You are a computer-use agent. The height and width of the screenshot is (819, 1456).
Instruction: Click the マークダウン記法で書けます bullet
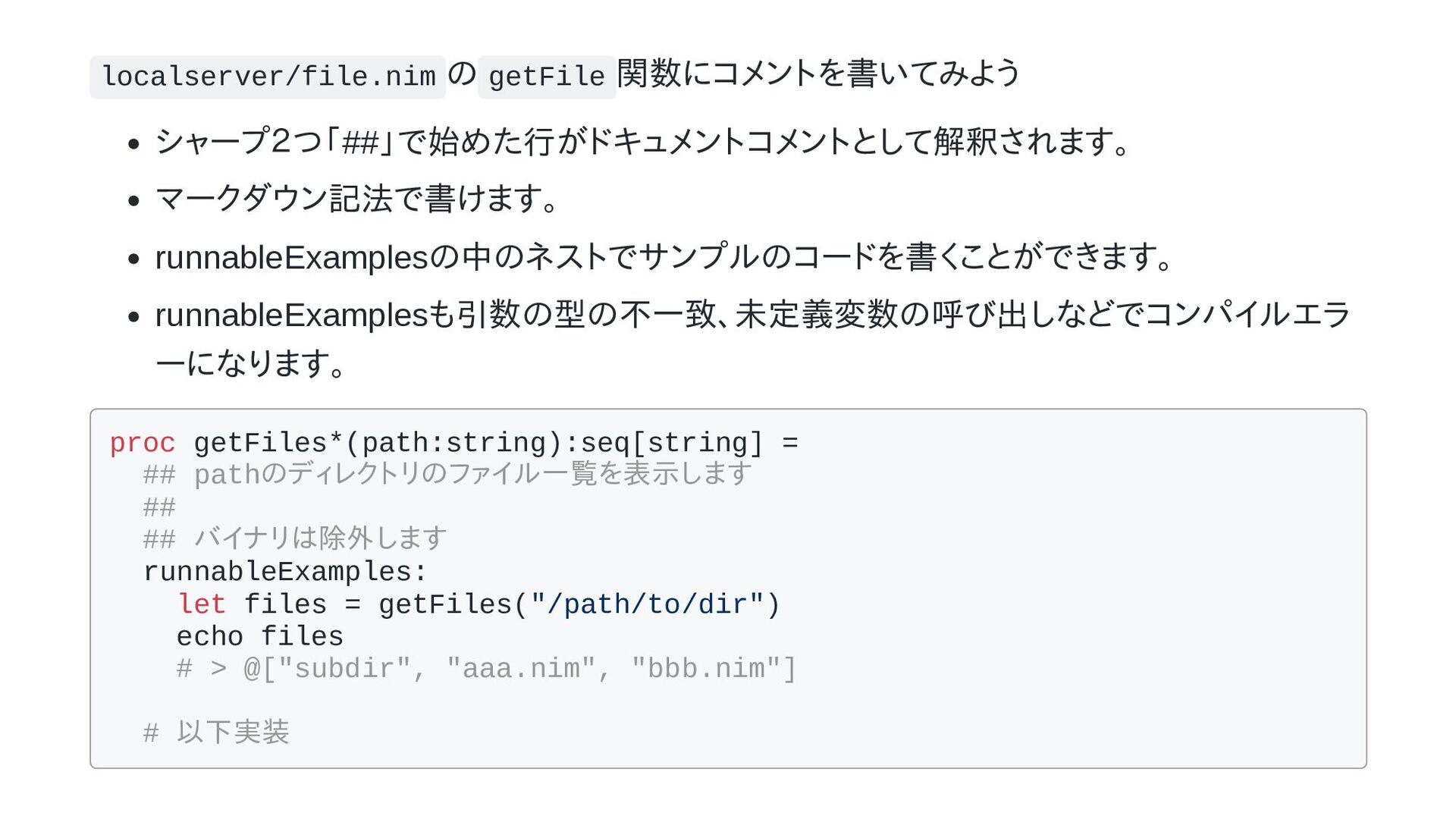(356, 199)
